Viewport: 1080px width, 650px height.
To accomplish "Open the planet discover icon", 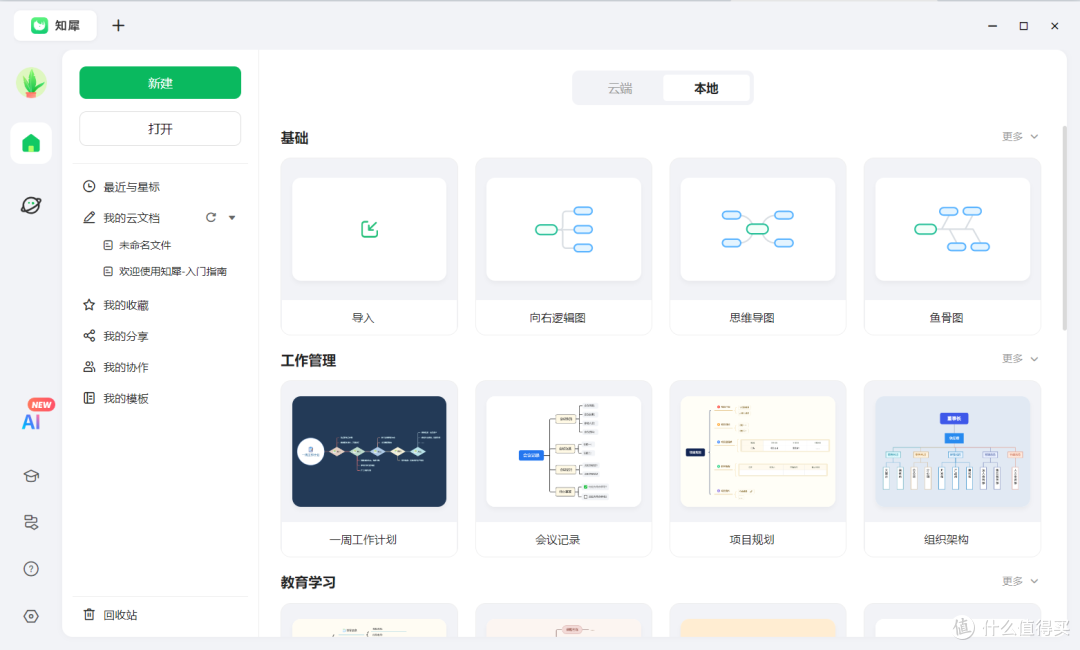I will (x=31, y=205).
